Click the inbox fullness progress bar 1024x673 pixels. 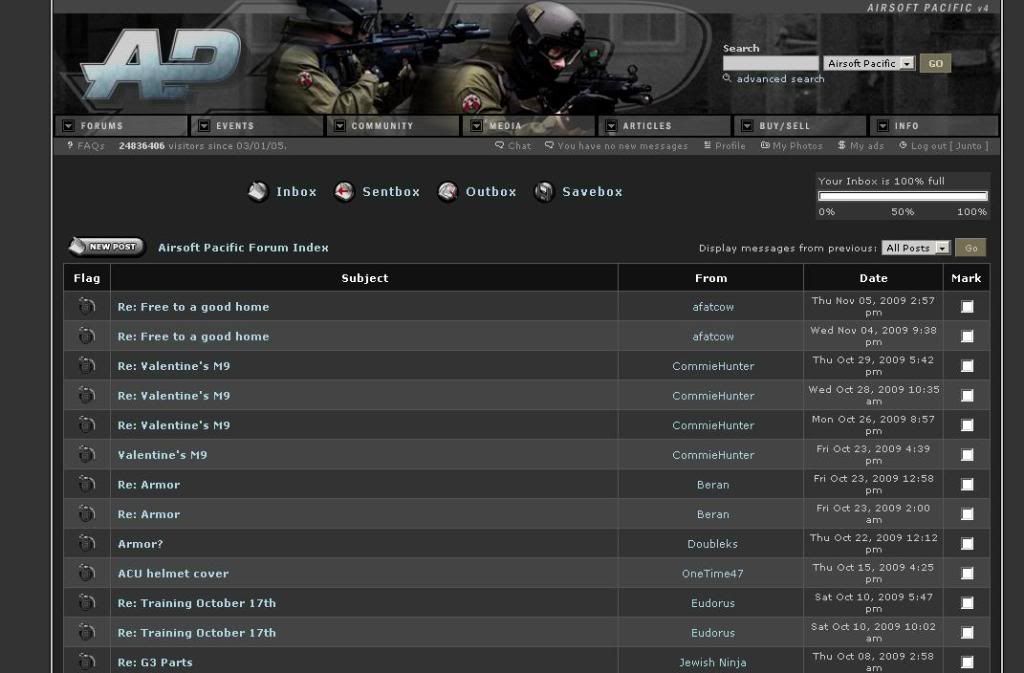(903, 196)
